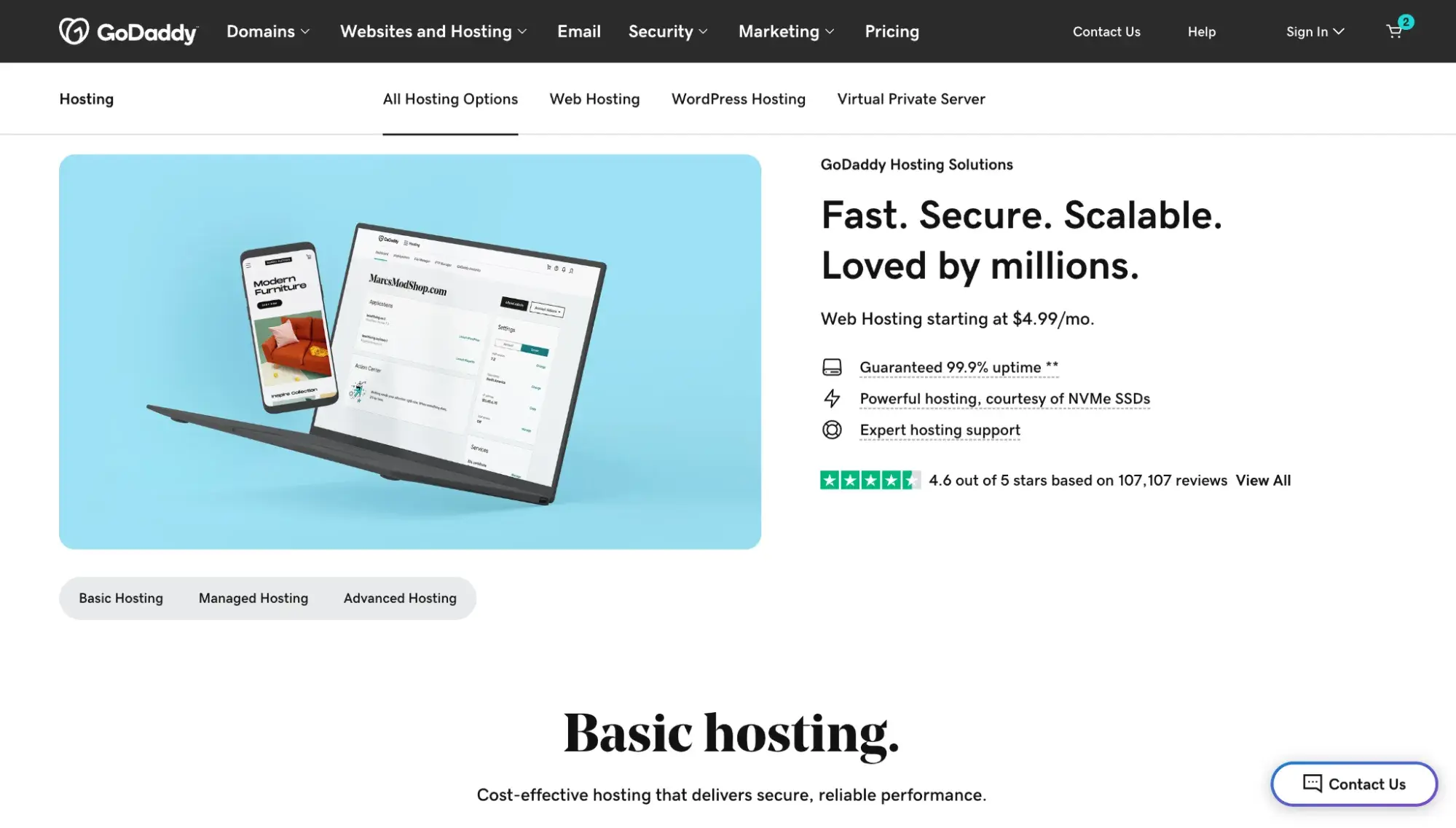The image size is (1456, 828).
Task: Click the Managed Hosting toggle button
Action: pyautogui.click(x=253, y=597)
